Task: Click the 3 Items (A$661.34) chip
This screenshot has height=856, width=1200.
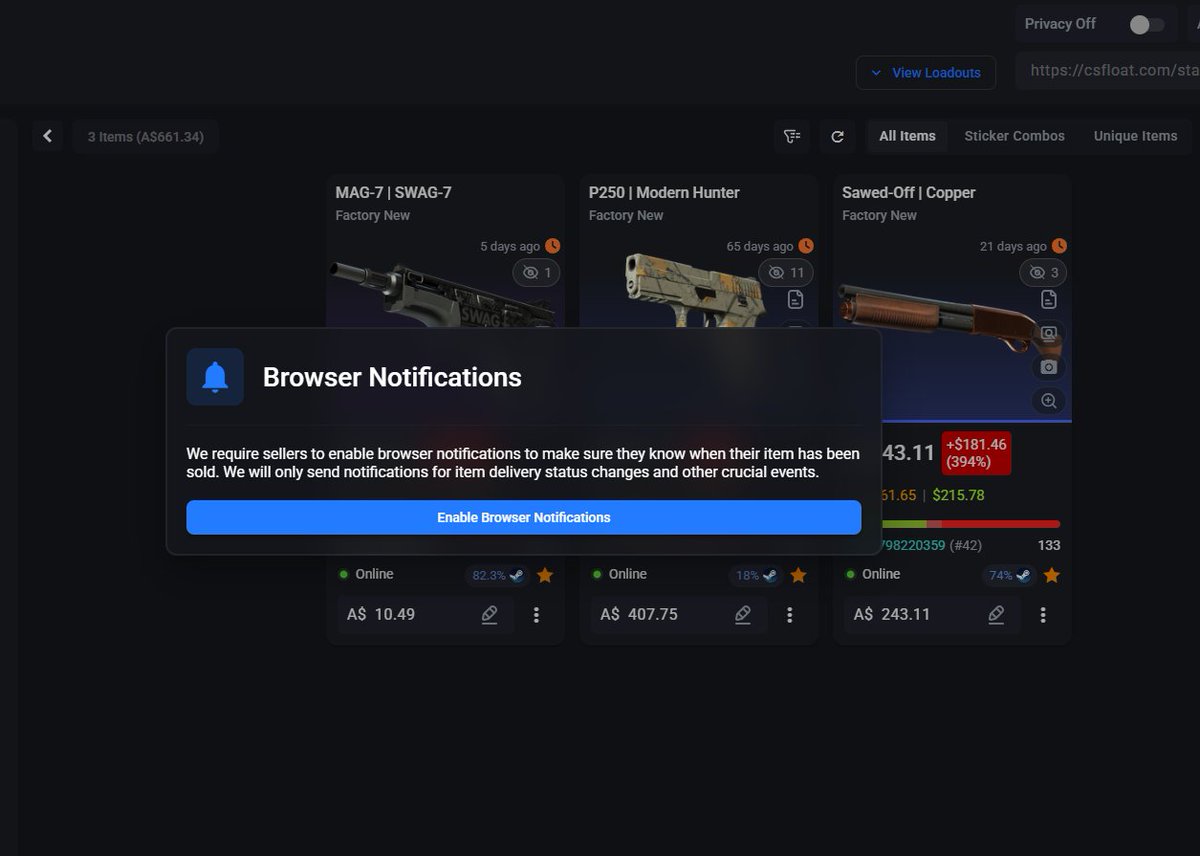Action: [x=145, y=136]
